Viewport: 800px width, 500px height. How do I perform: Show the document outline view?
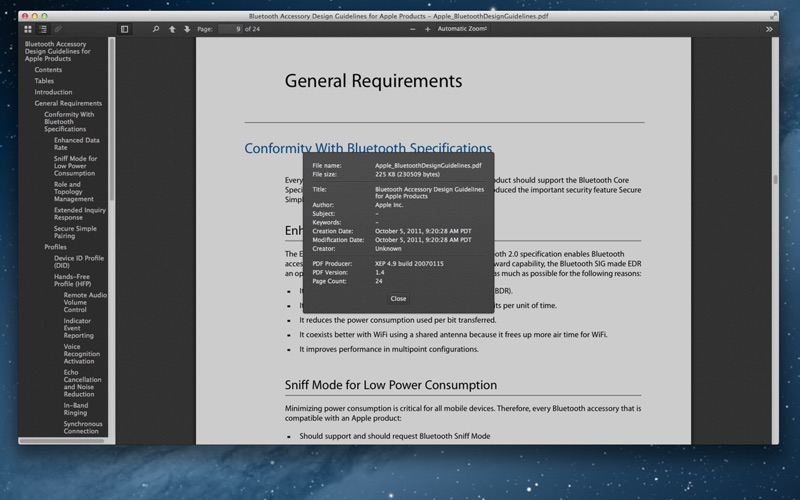point(43,29)
